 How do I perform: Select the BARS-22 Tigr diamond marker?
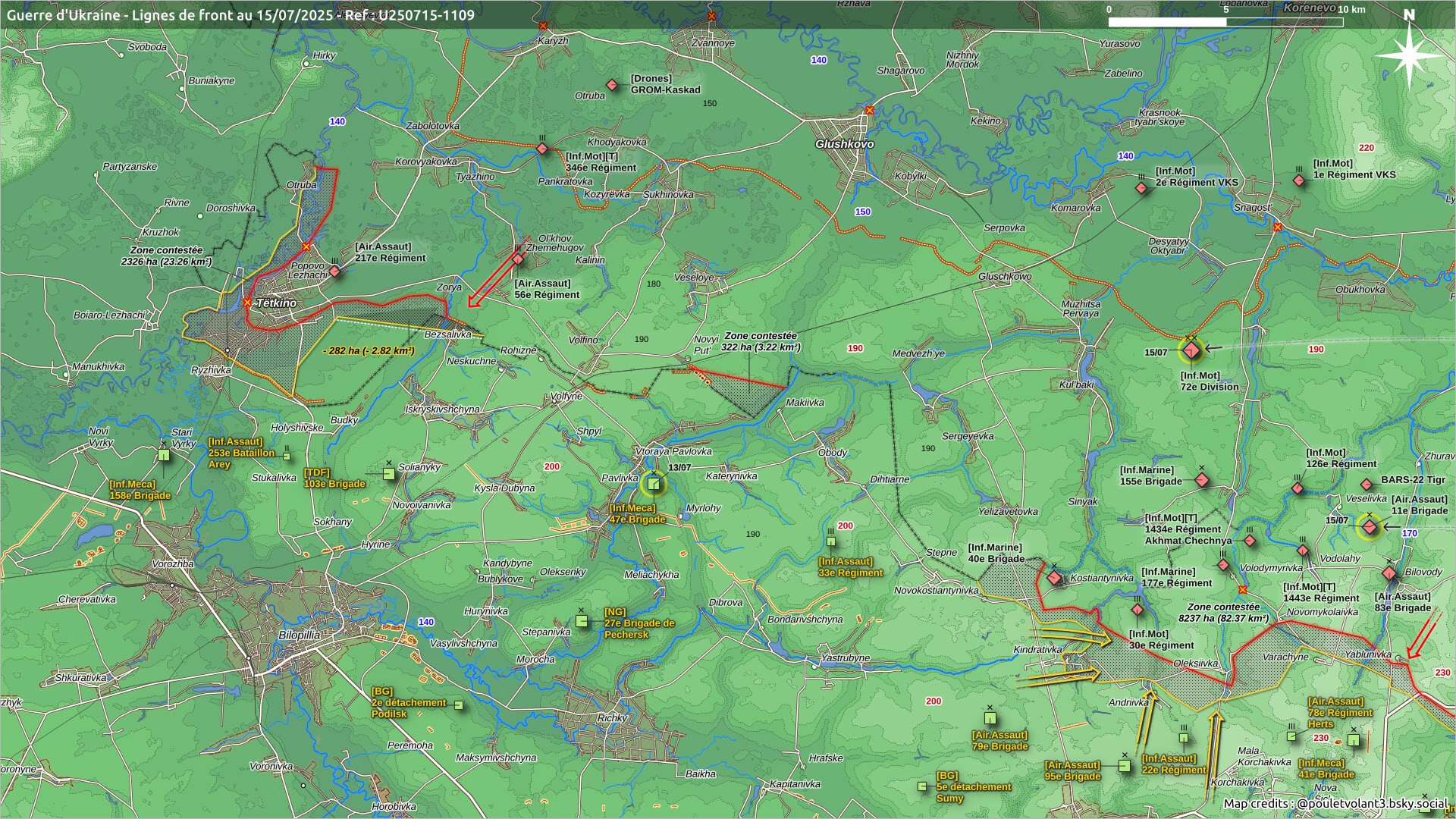click(1367, 485)
